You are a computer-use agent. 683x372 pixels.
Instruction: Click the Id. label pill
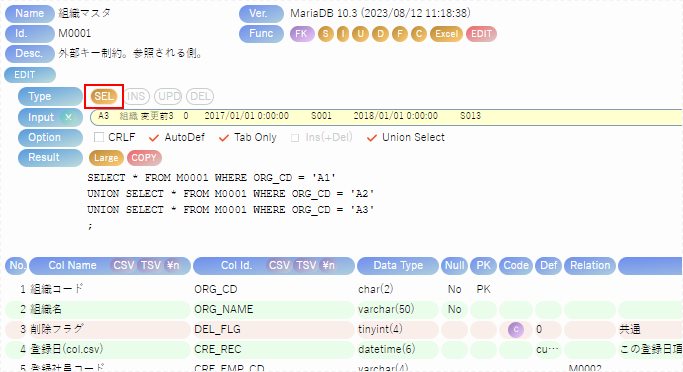[30, 34]
